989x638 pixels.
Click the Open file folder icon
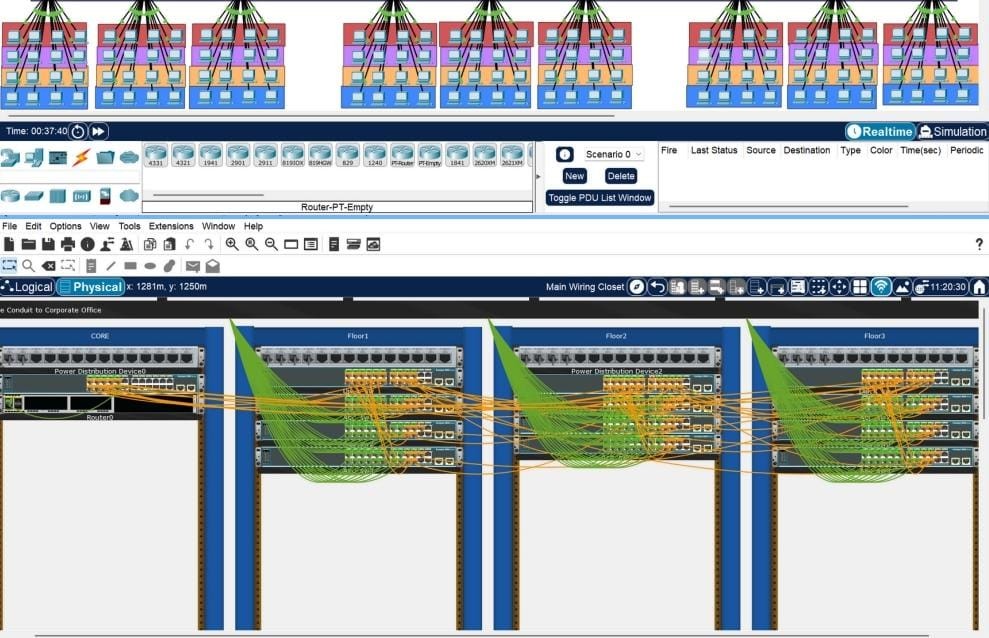(28, 244)
